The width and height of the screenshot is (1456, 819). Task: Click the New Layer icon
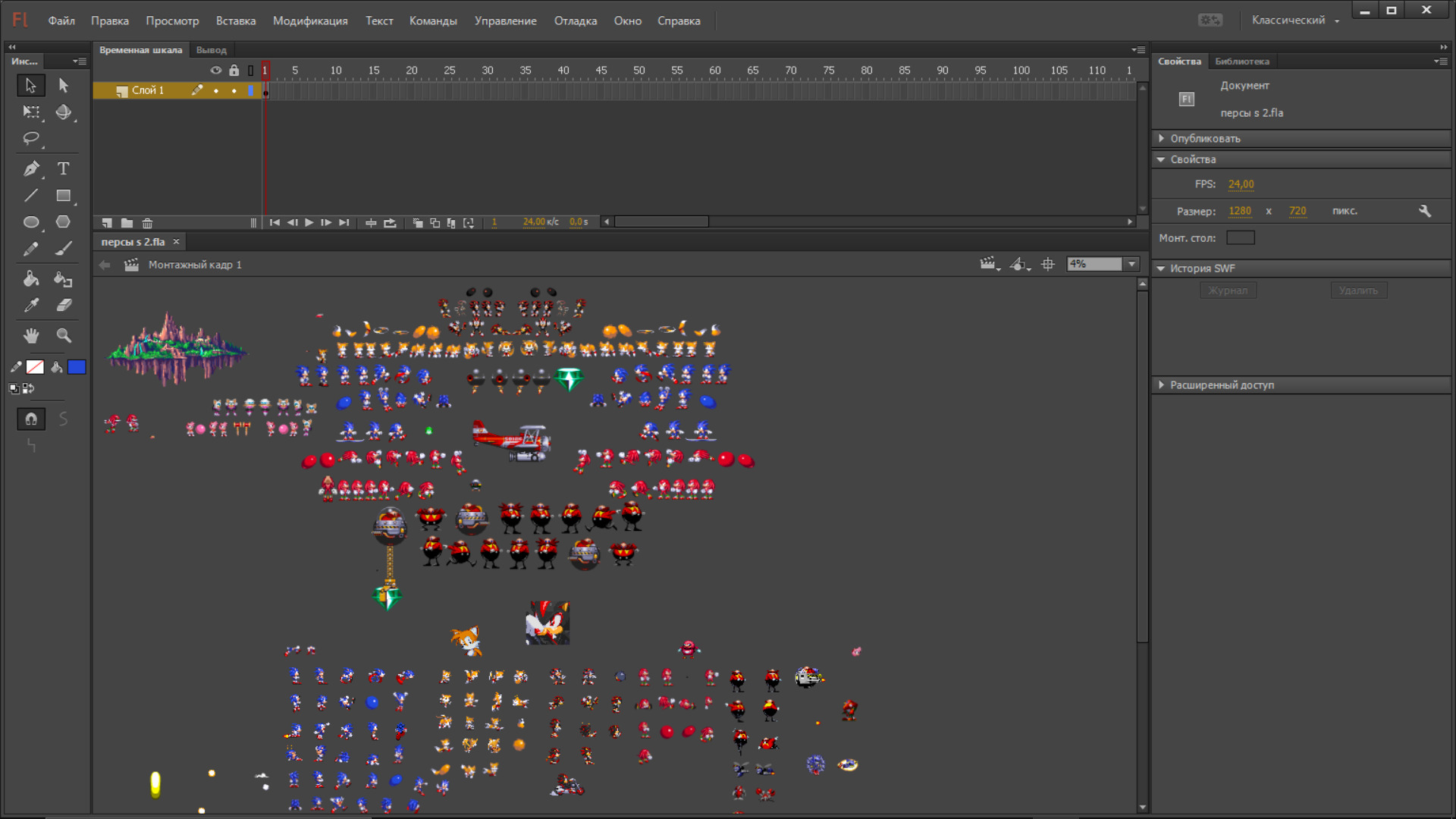pos(107,223)
